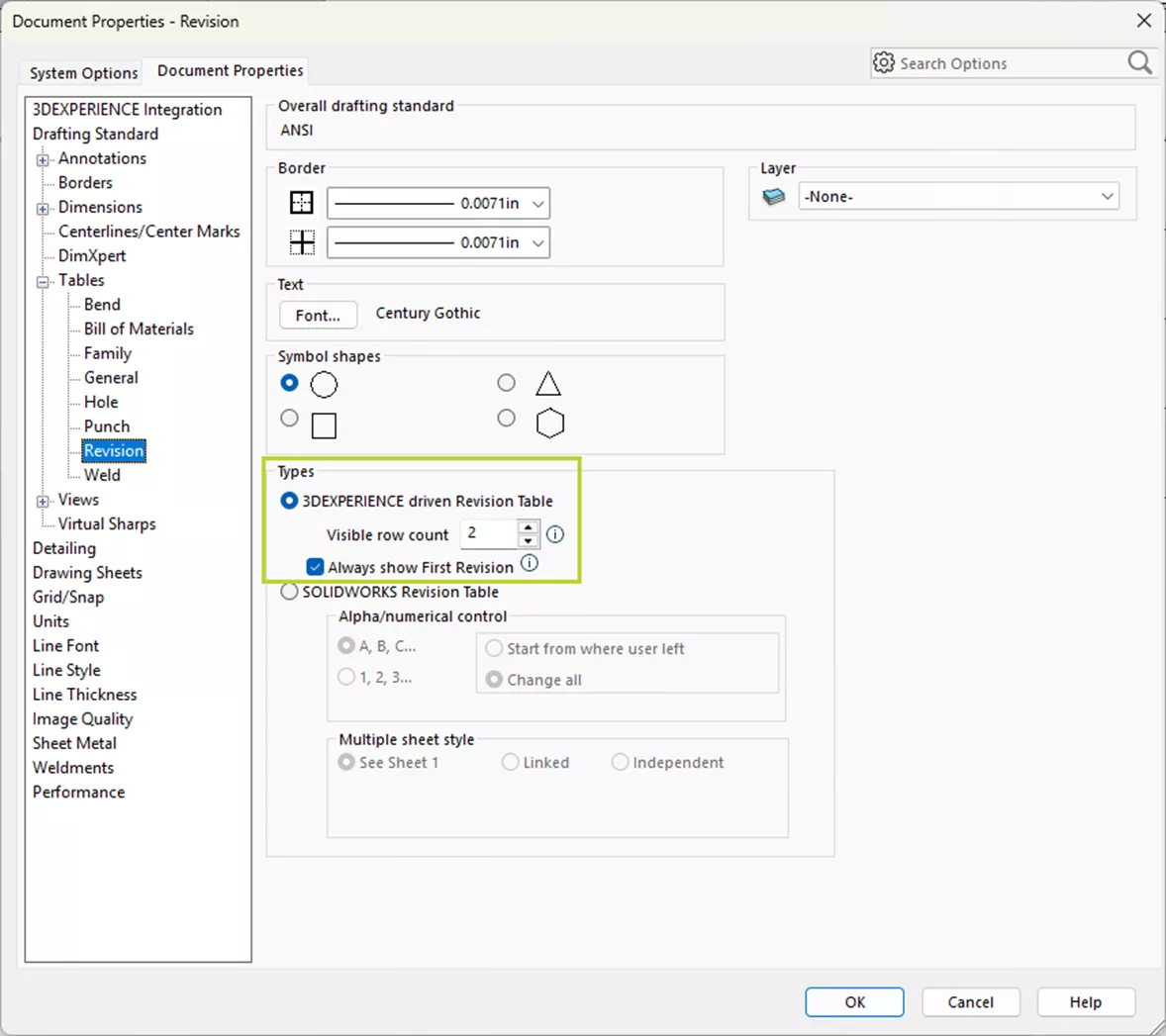Click the layer stack icon

pos(774,197)
